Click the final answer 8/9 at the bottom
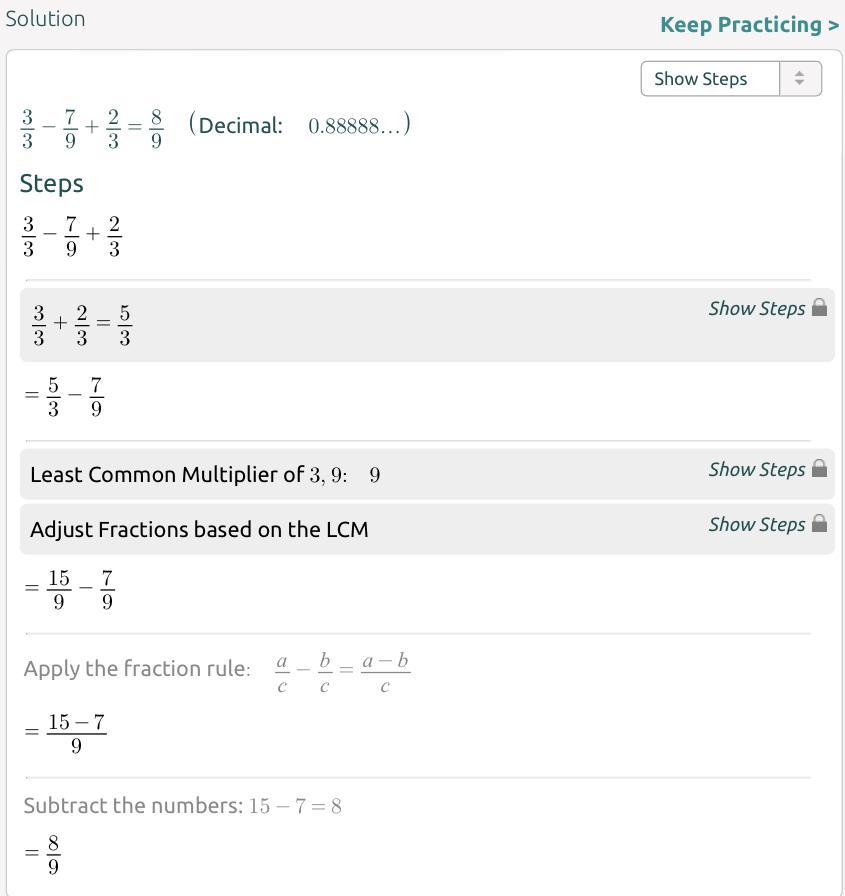The width and height of the screenshot is (845, 896). pyautogui.click(x=53, y=854)
